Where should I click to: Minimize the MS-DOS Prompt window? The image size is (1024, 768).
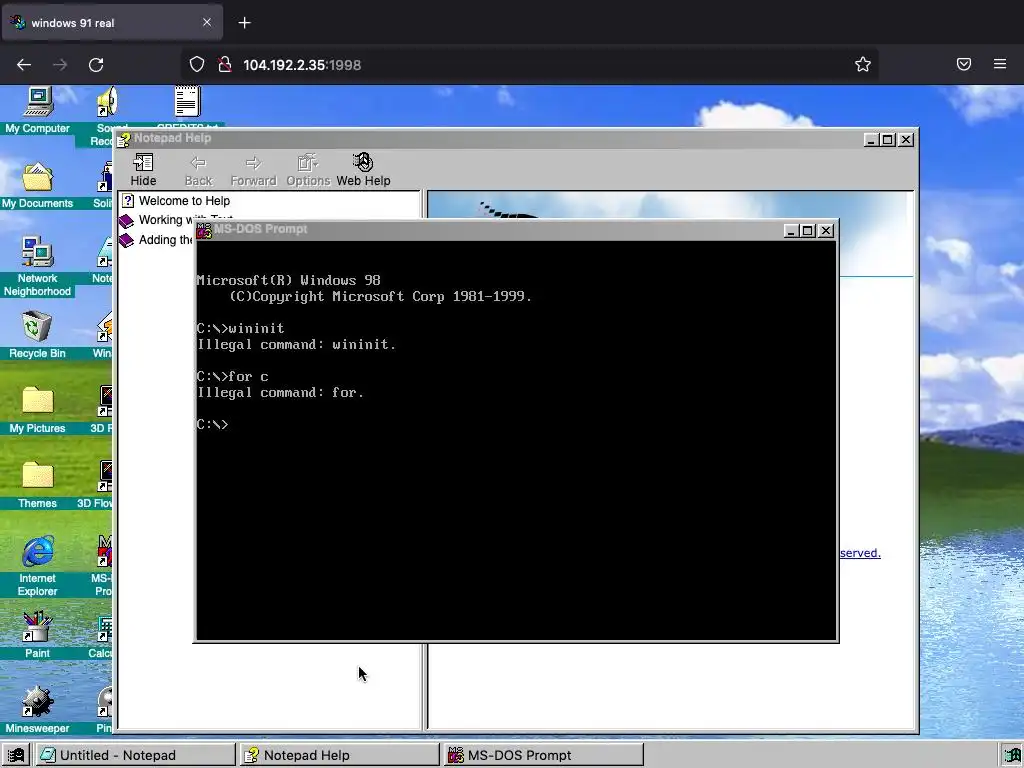point(791,231)
